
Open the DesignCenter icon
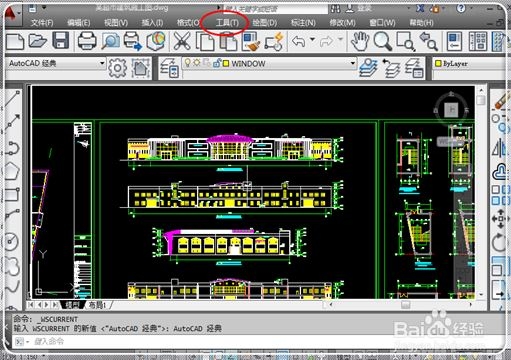[477, 41]
